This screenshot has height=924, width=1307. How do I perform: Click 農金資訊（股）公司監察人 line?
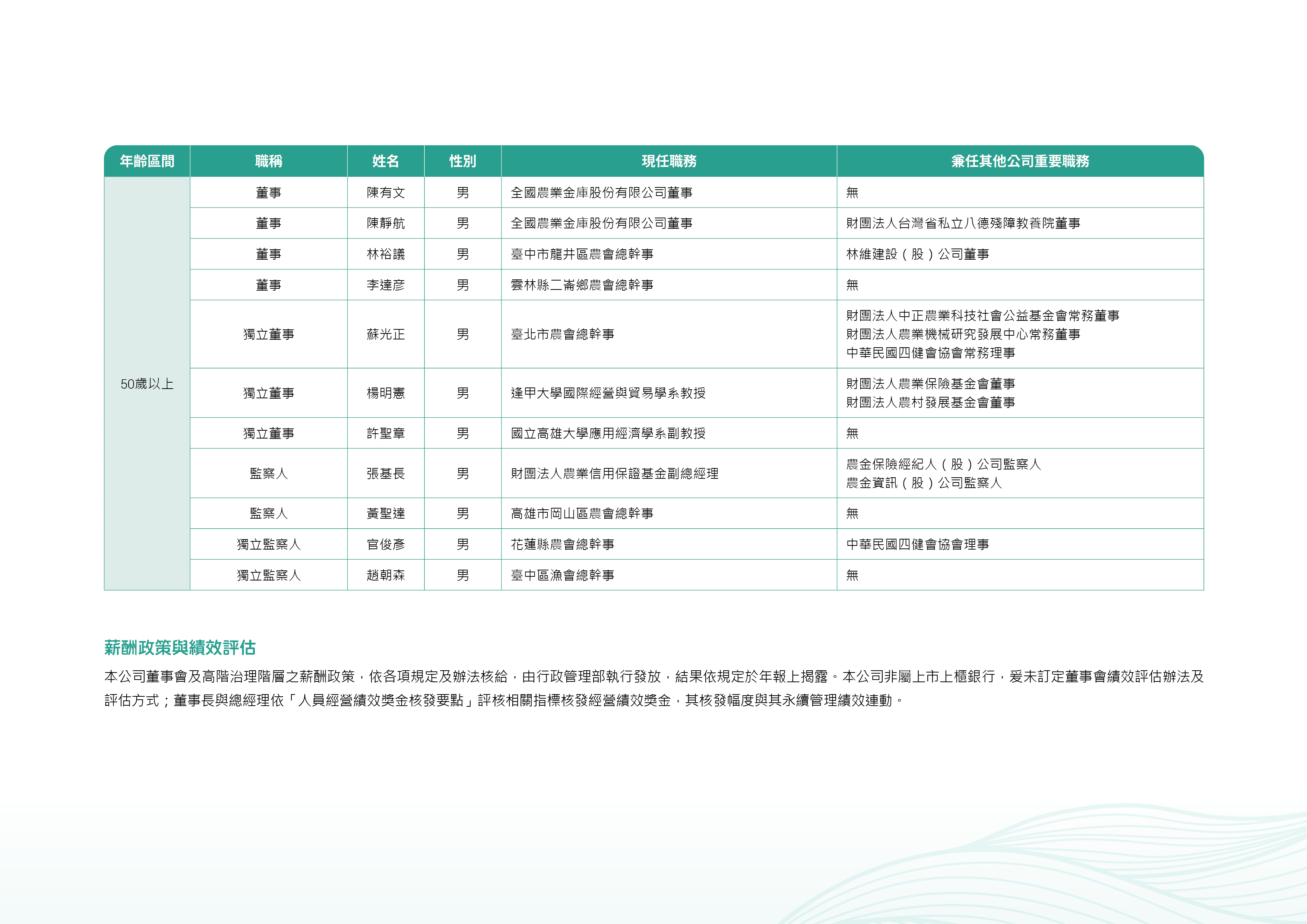pos(924,483)
